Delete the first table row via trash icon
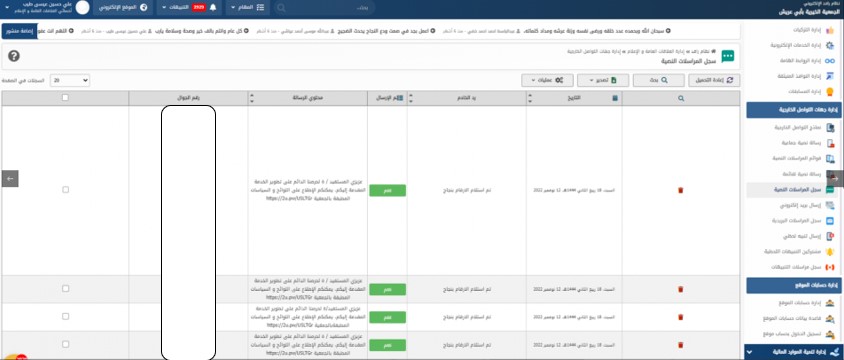Image resolution: width=844 pixels, height=360 pixels. (680, 190)
